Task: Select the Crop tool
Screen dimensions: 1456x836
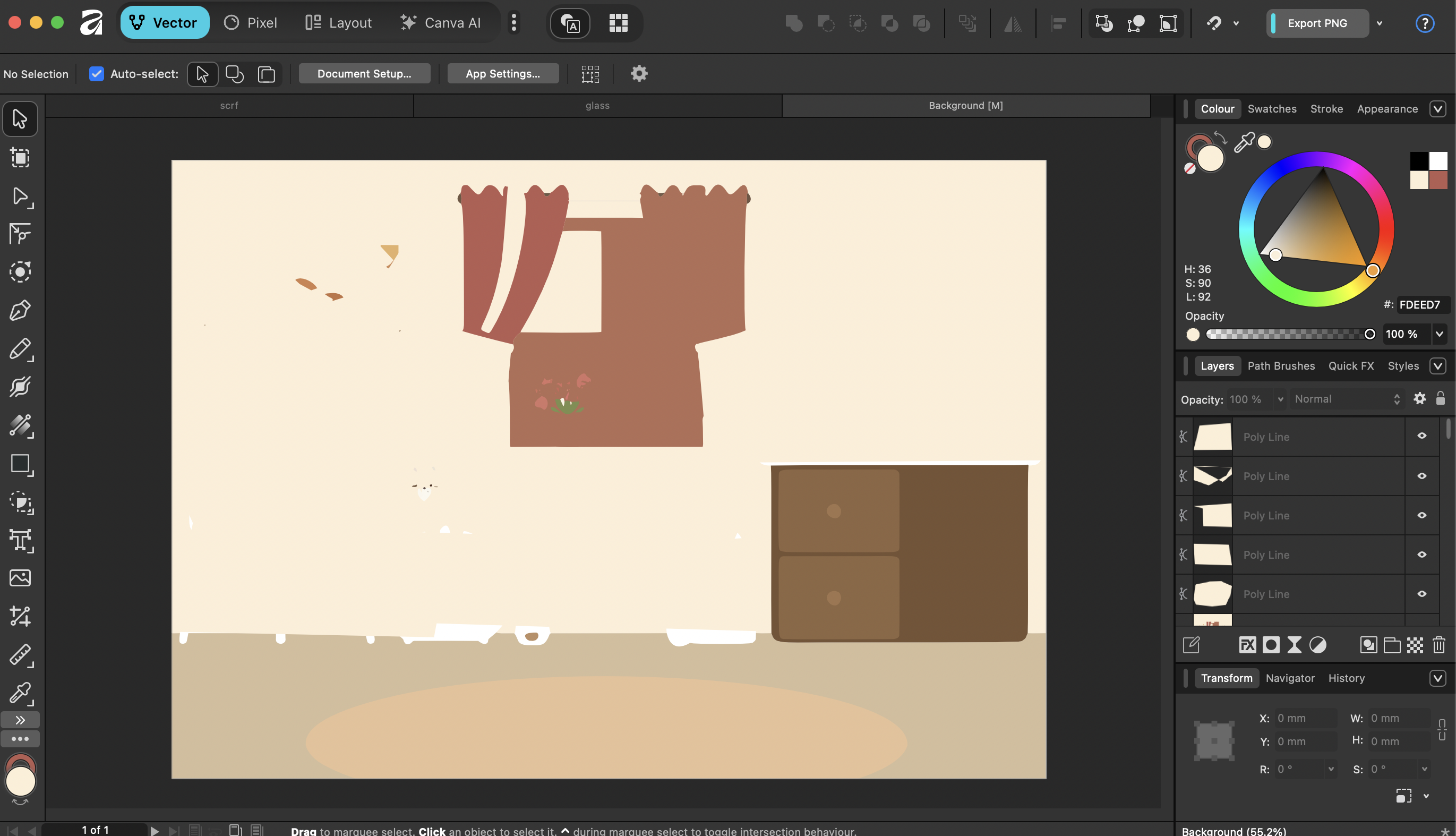Action: tap(20, 617)
